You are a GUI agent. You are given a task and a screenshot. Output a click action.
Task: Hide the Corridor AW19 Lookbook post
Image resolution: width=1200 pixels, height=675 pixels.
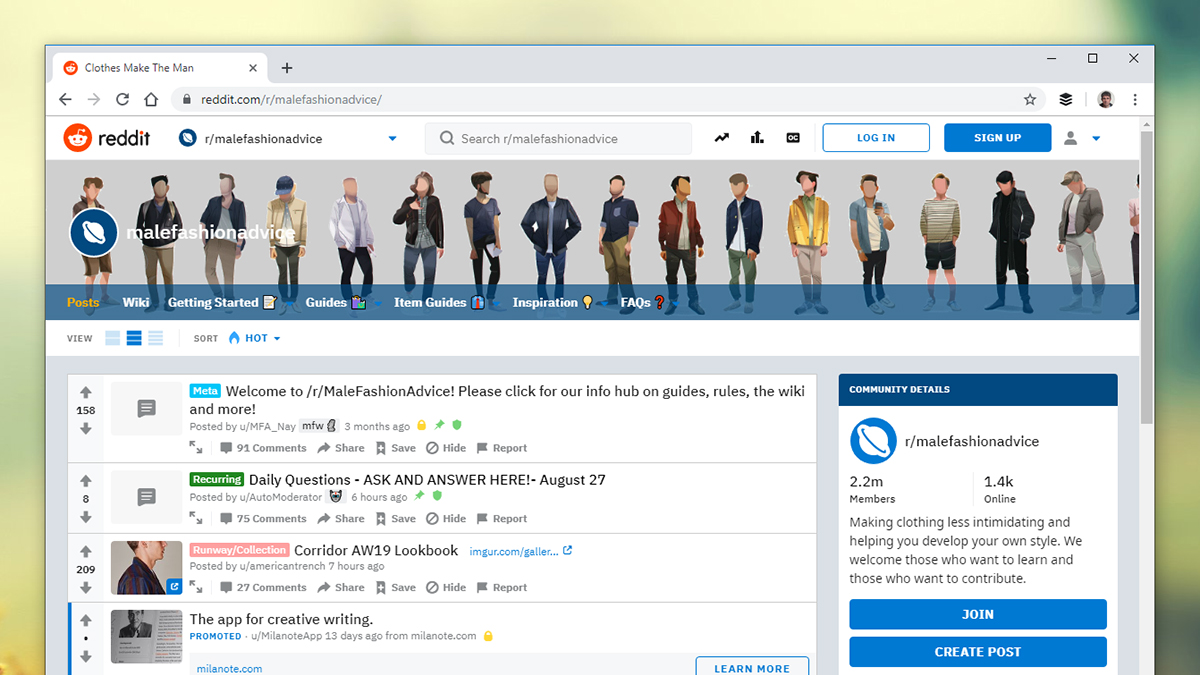pos(446,587)
